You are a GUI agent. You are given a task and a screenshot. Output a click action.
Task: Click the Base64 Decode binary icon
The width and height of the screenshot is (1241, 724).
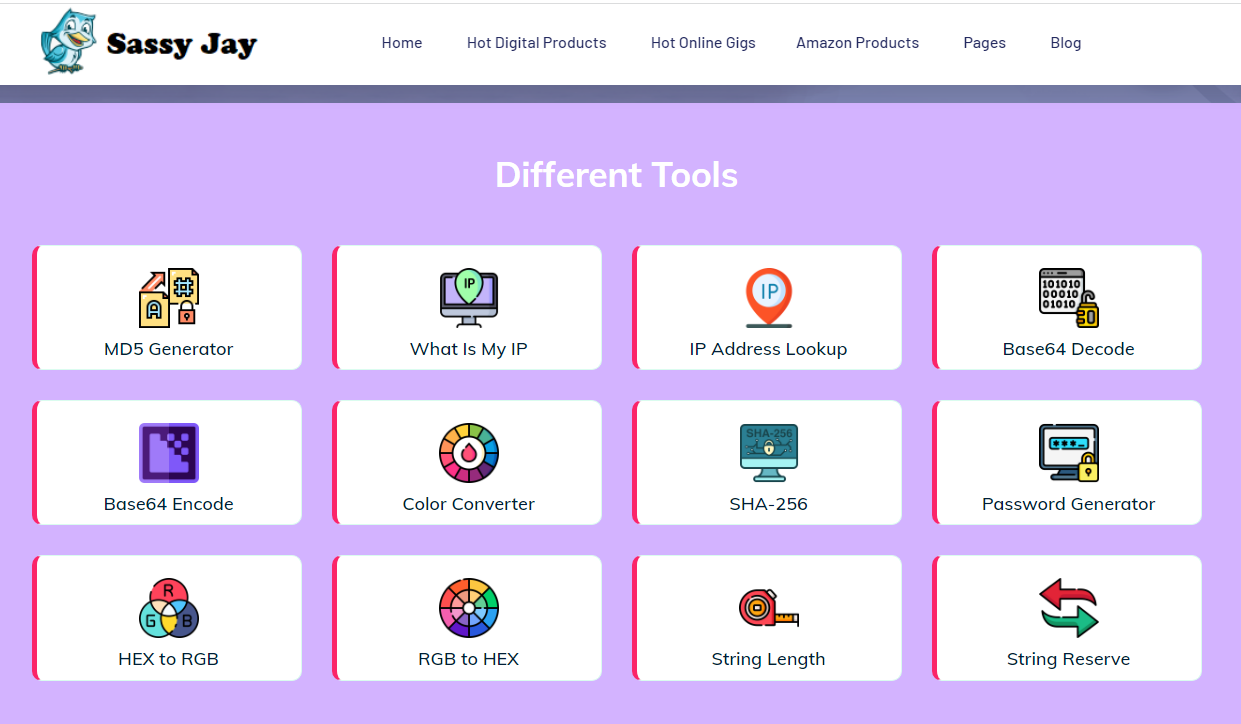(1068, 297)
